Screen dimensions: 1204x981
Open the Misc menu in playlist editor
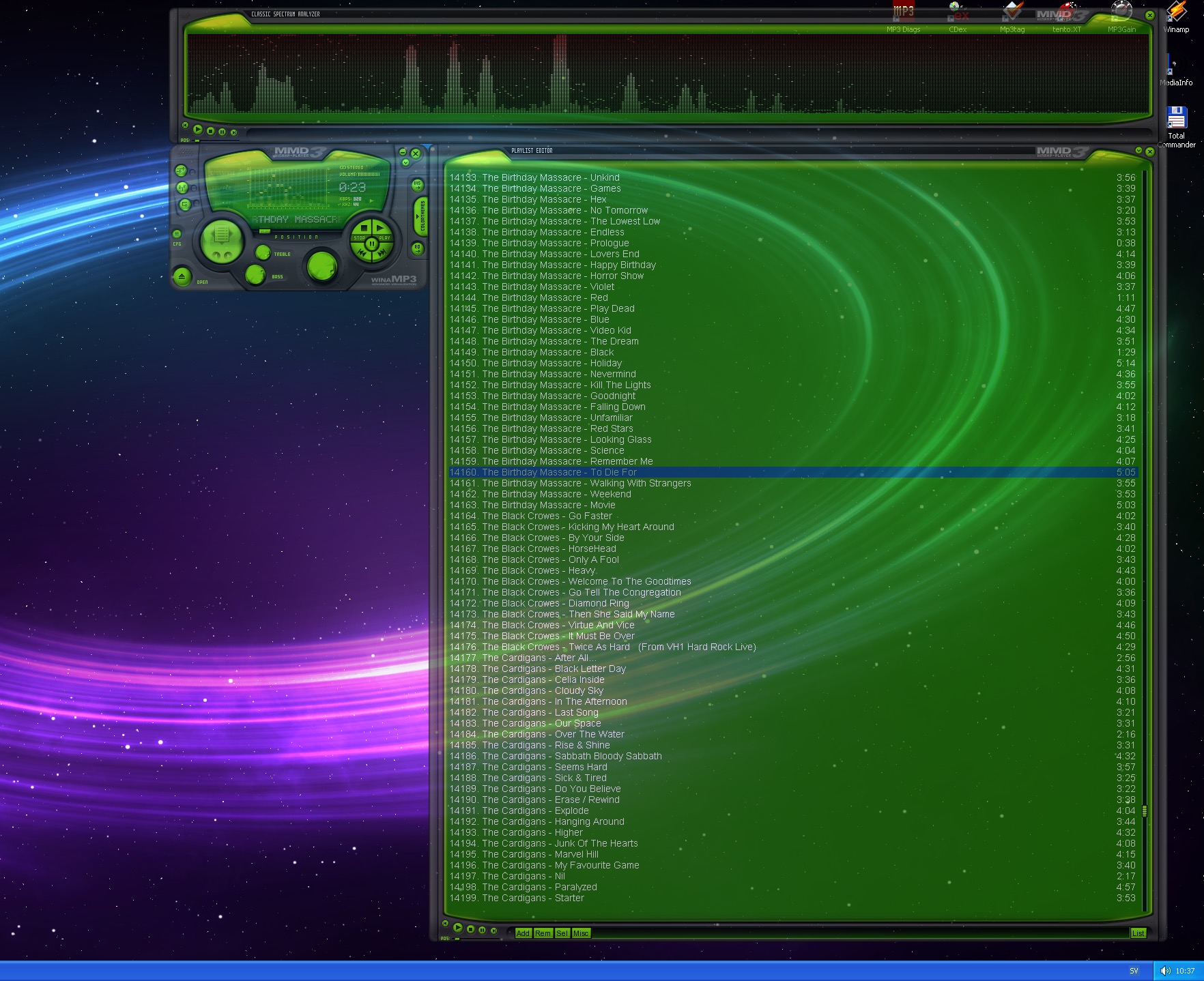pyautogui.click(x=581, y=933)
